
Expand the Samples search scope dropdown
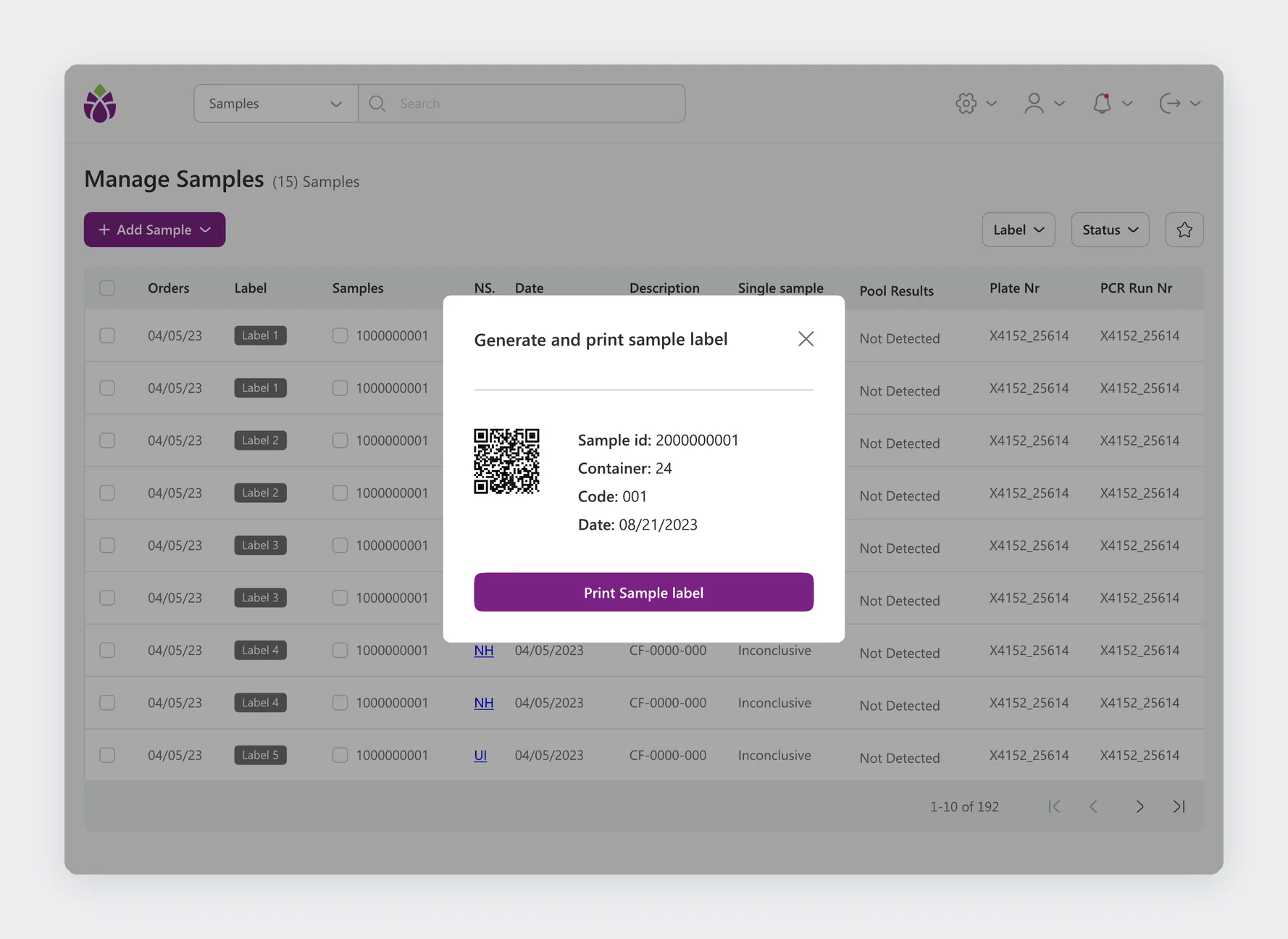tap(275, 103)
